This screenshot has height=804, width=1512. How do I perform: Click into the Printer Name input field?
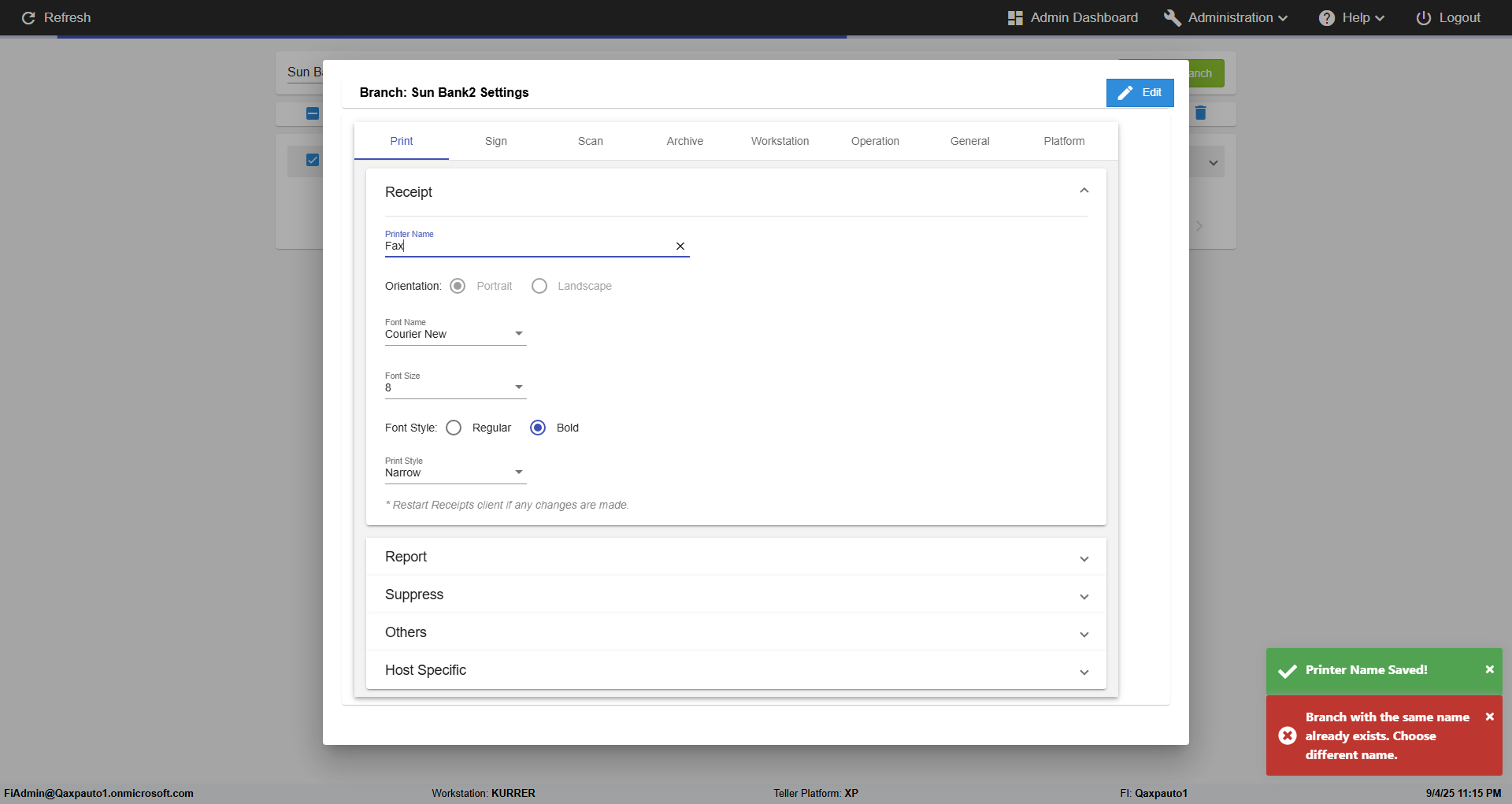point(528,246)
